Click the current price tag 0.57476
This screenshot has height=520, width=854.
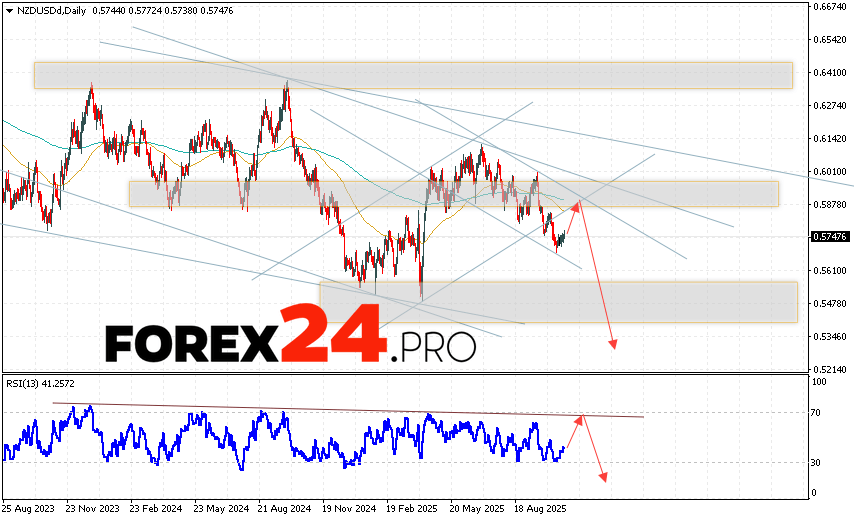click(x=831, y=237)
